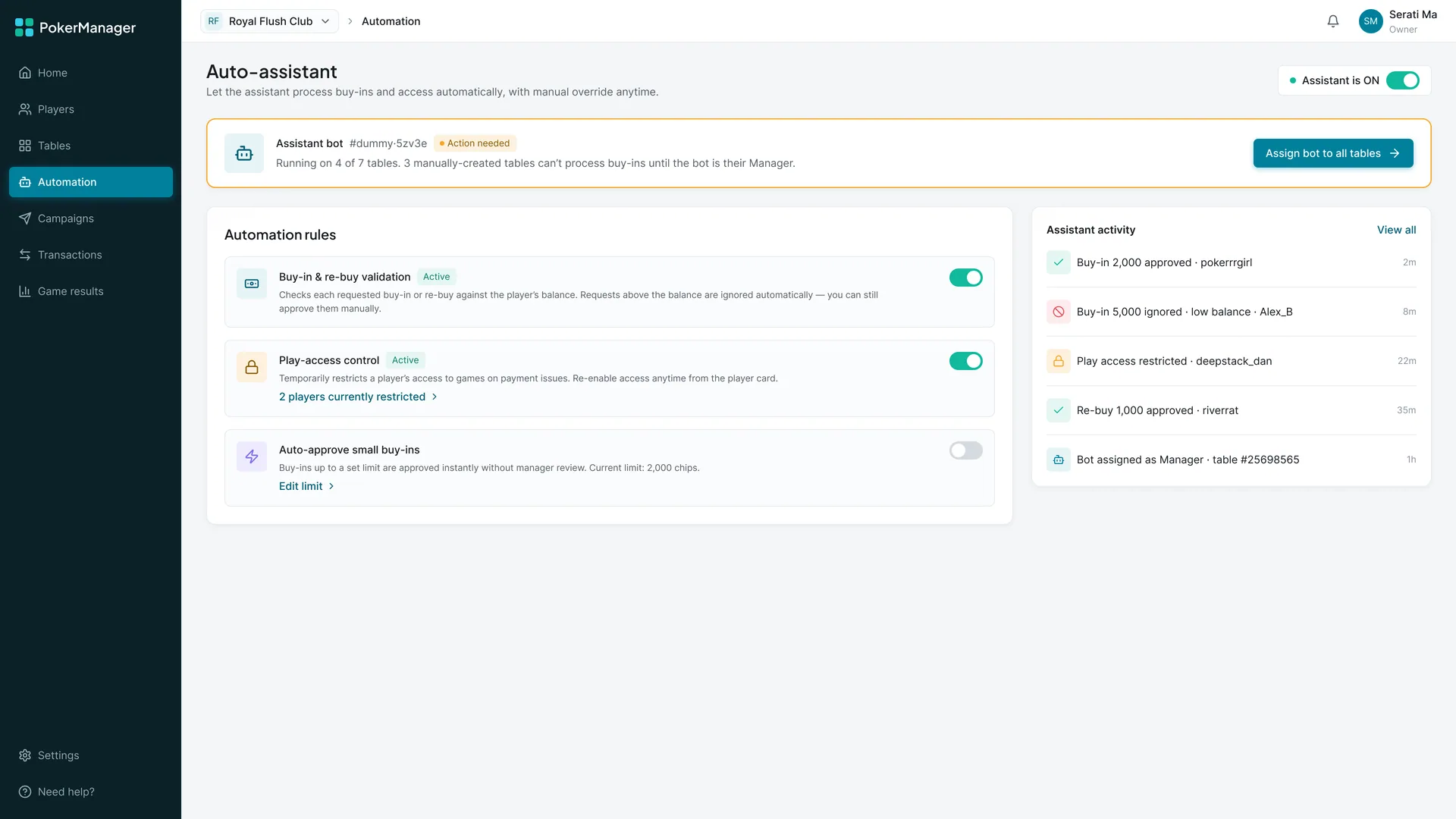Click the #dummy-5zv3e bot ID
Screen dimensions: 1456x819
[x=388, y=143]
